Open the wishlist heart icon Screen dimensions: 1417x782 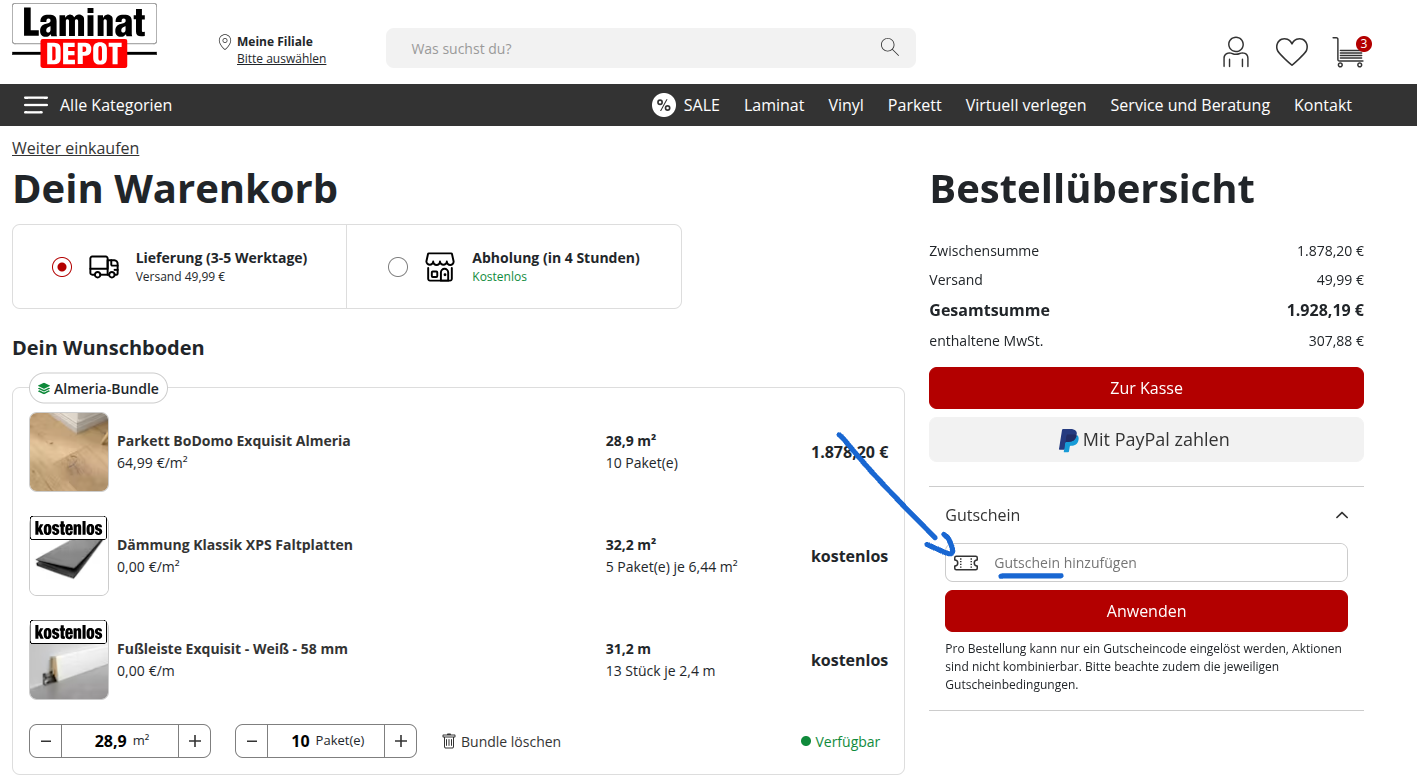click(1291, 51)
